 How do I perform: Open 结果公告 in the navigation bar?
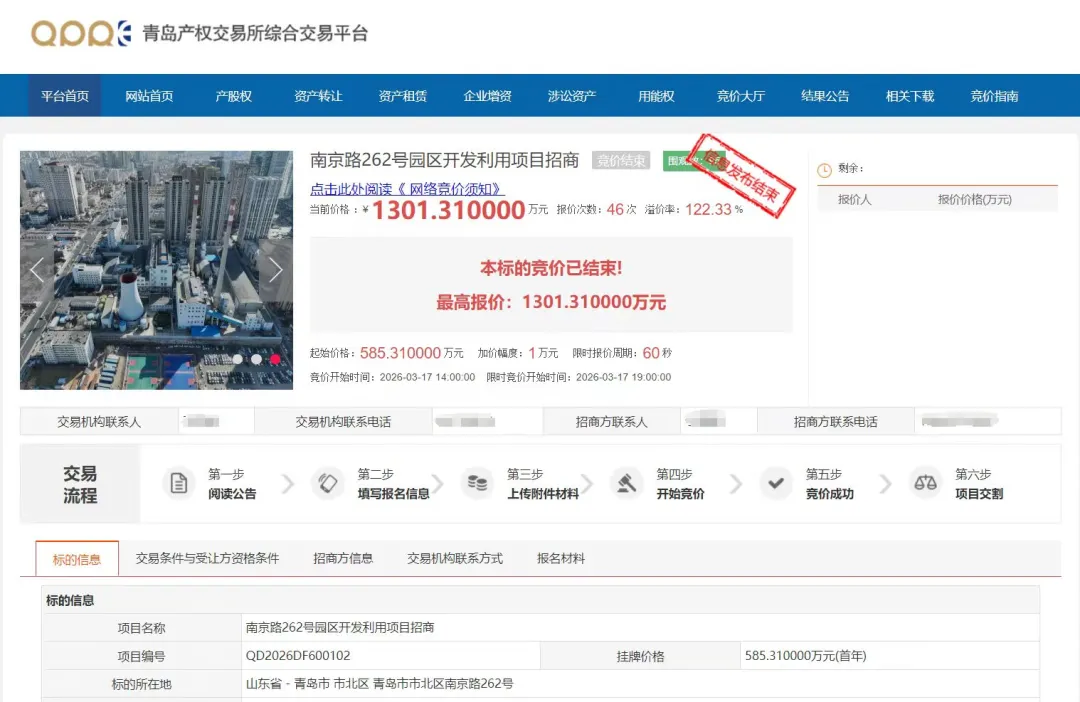[x=825, y=96]
